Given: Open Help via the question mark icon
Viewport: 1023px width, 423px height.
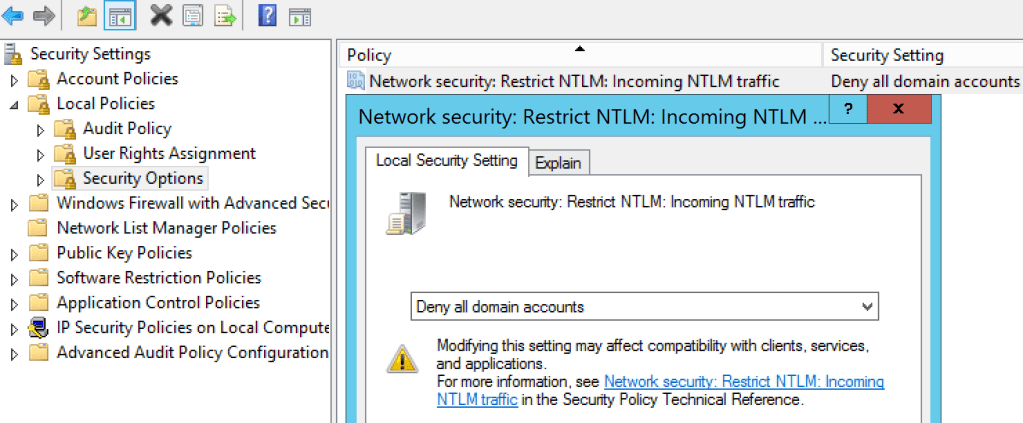Looking at the screenshot, I should click(x=268, y=15).
